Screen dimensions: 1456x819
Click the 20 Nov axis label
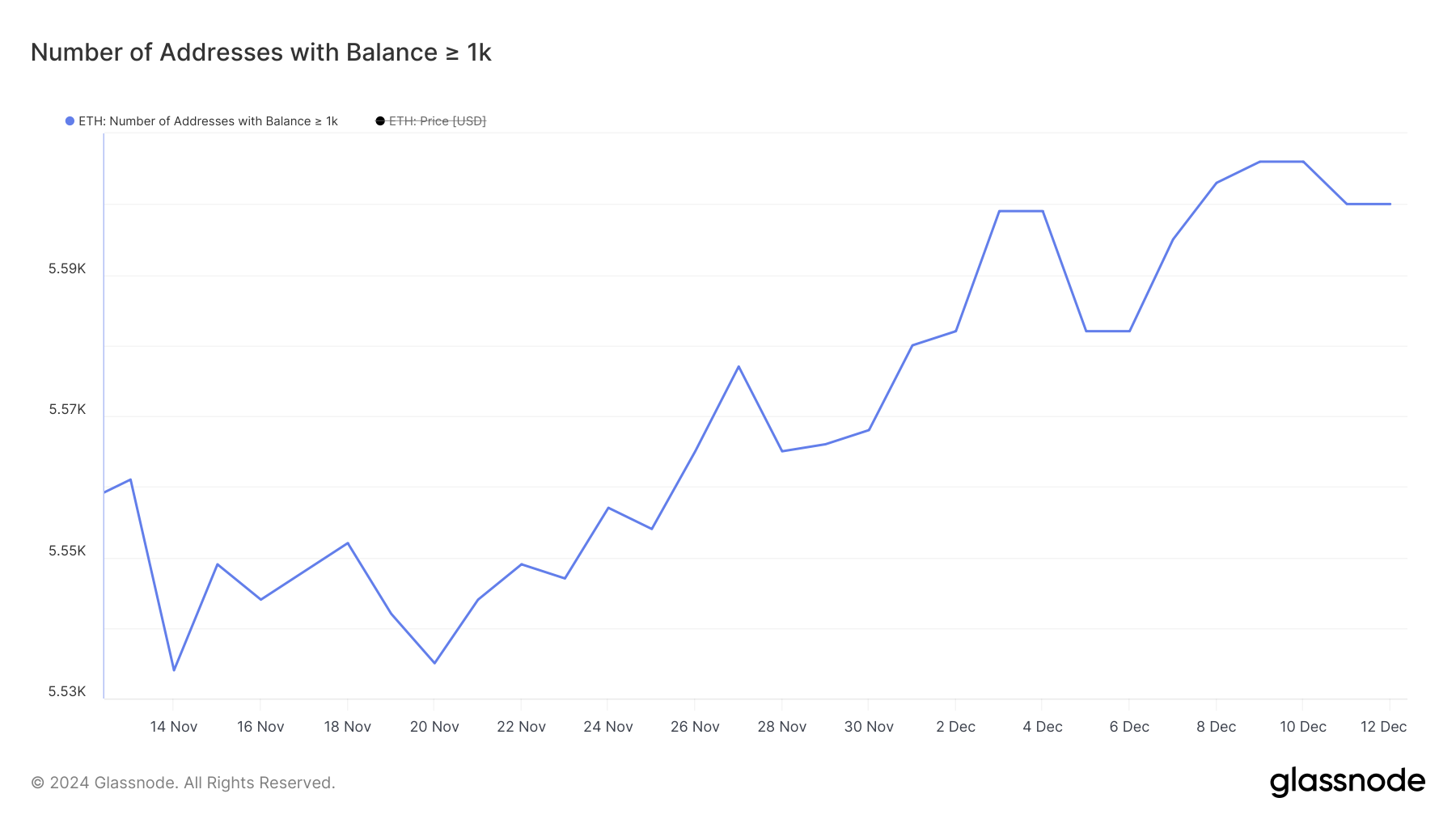coord(434,727)
